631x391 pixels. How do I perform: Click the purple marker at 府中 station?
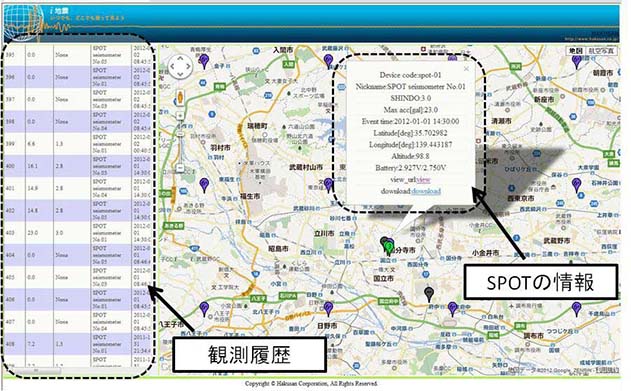coord(453,309)
